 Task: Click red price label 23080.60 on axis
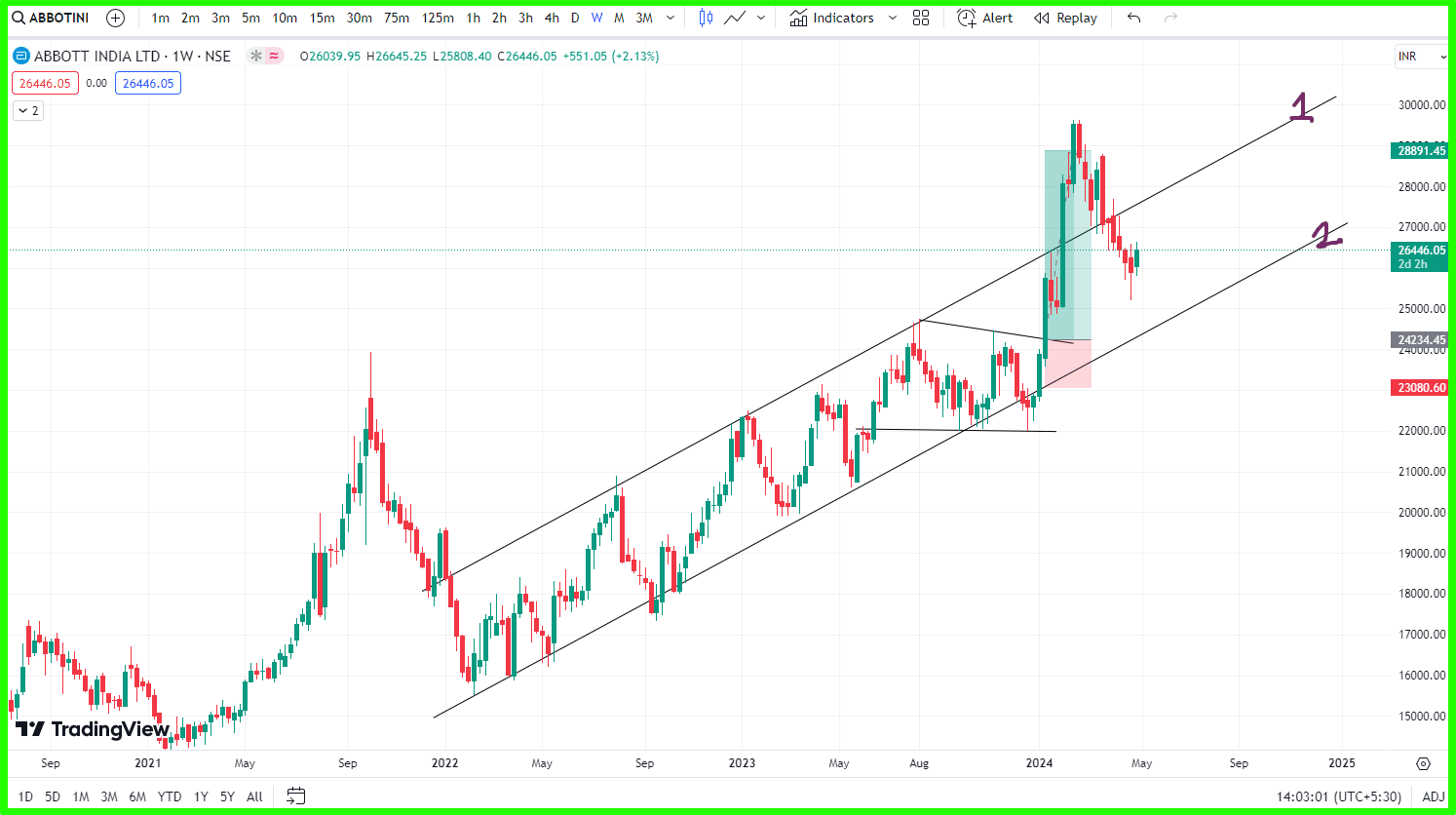point(1421,388)
